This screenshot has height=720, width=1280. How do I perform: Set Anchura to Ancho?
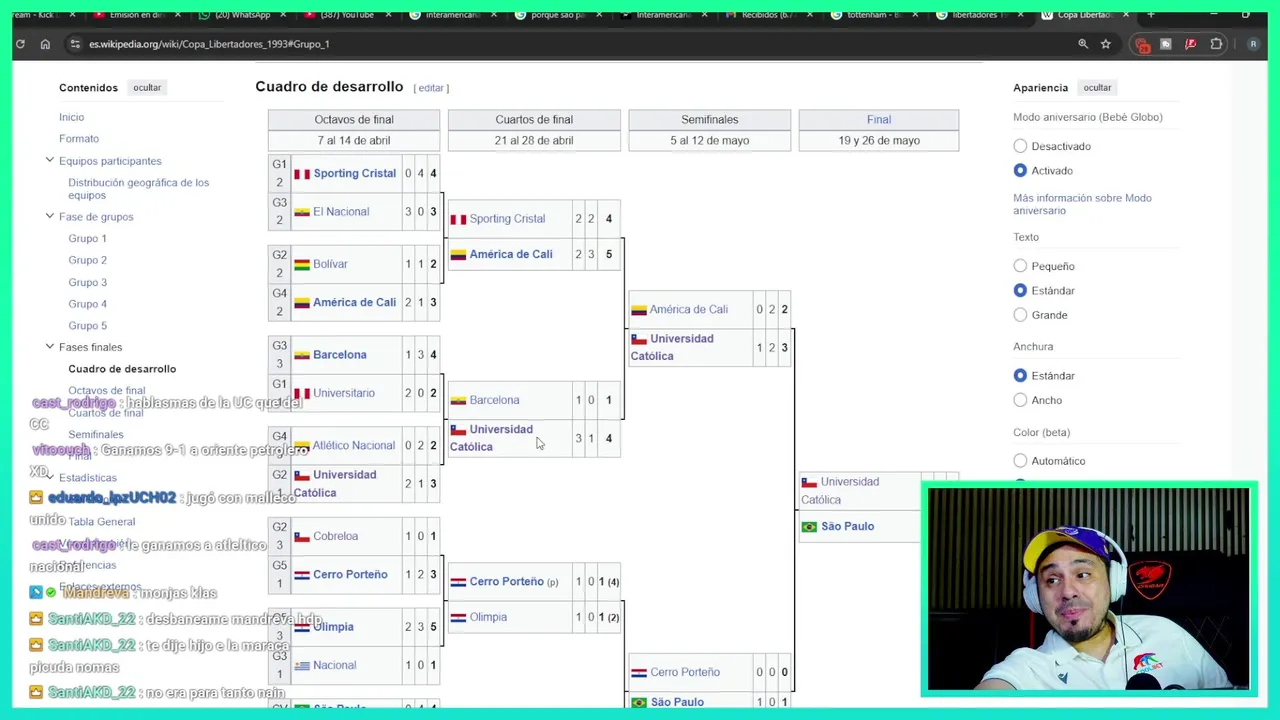[1020, 400]
